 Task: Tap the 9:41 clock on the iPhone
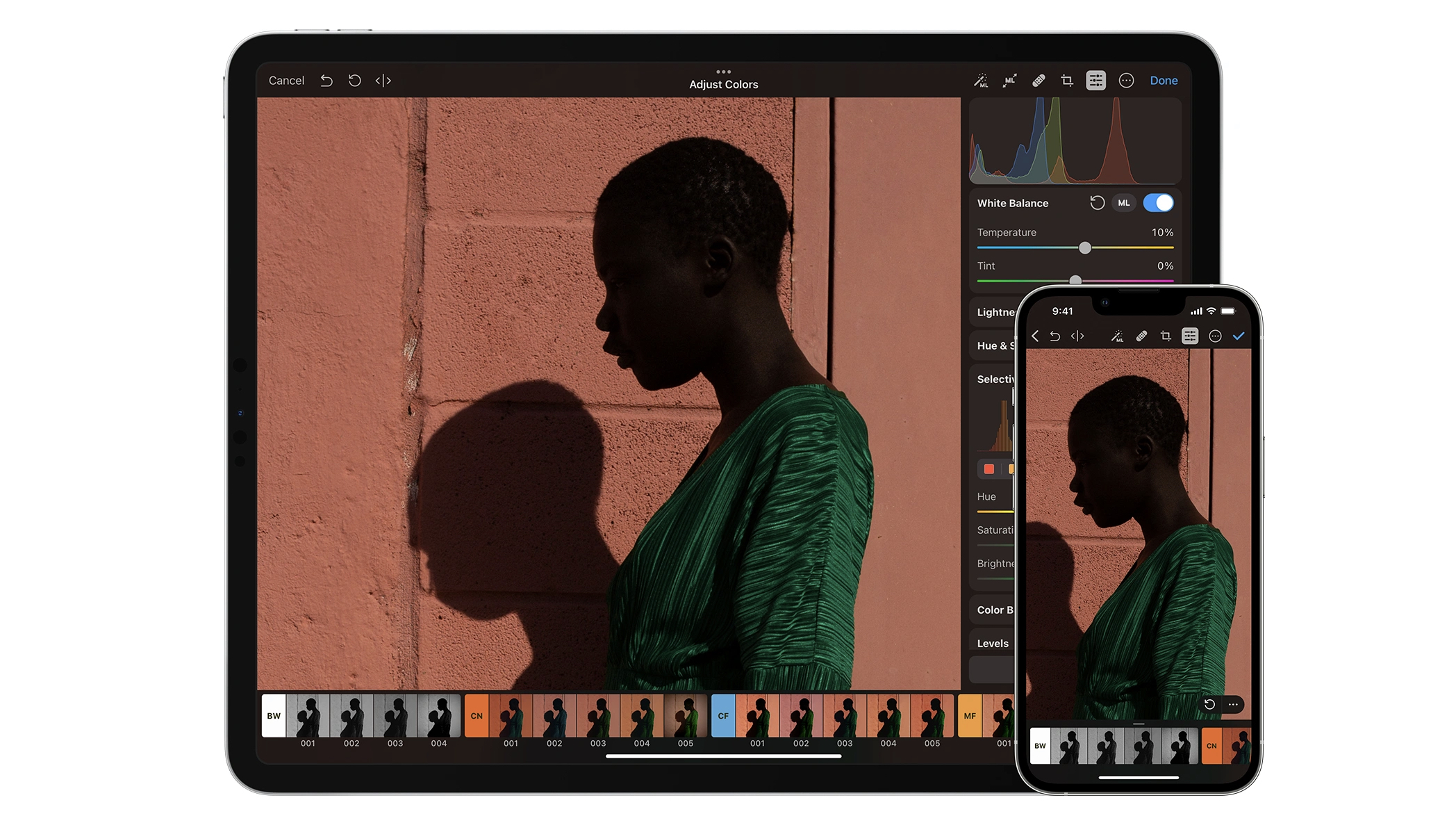(x=1062, y=311)
